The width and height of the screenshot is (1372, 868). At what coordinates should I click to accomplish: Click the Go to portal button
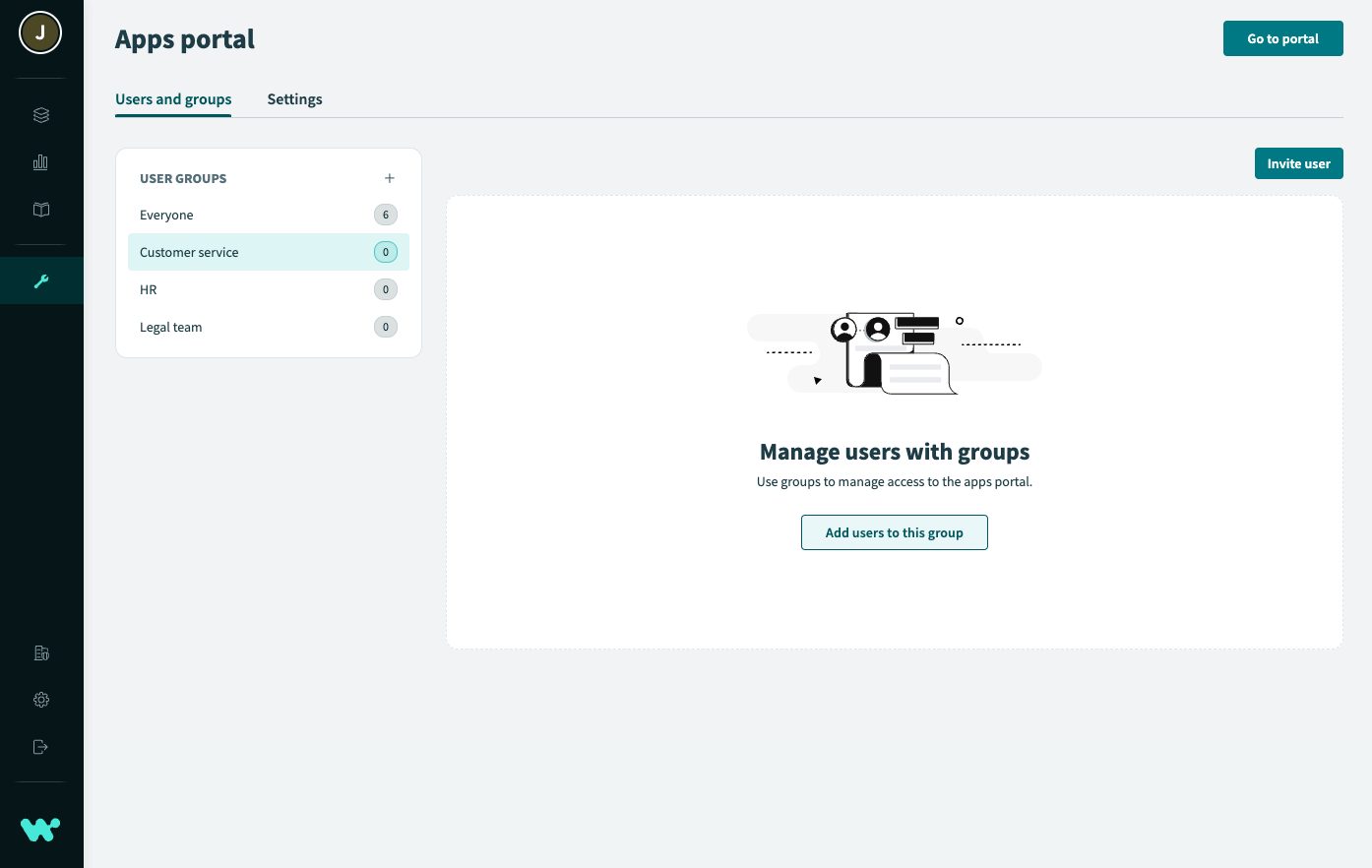1282,38
